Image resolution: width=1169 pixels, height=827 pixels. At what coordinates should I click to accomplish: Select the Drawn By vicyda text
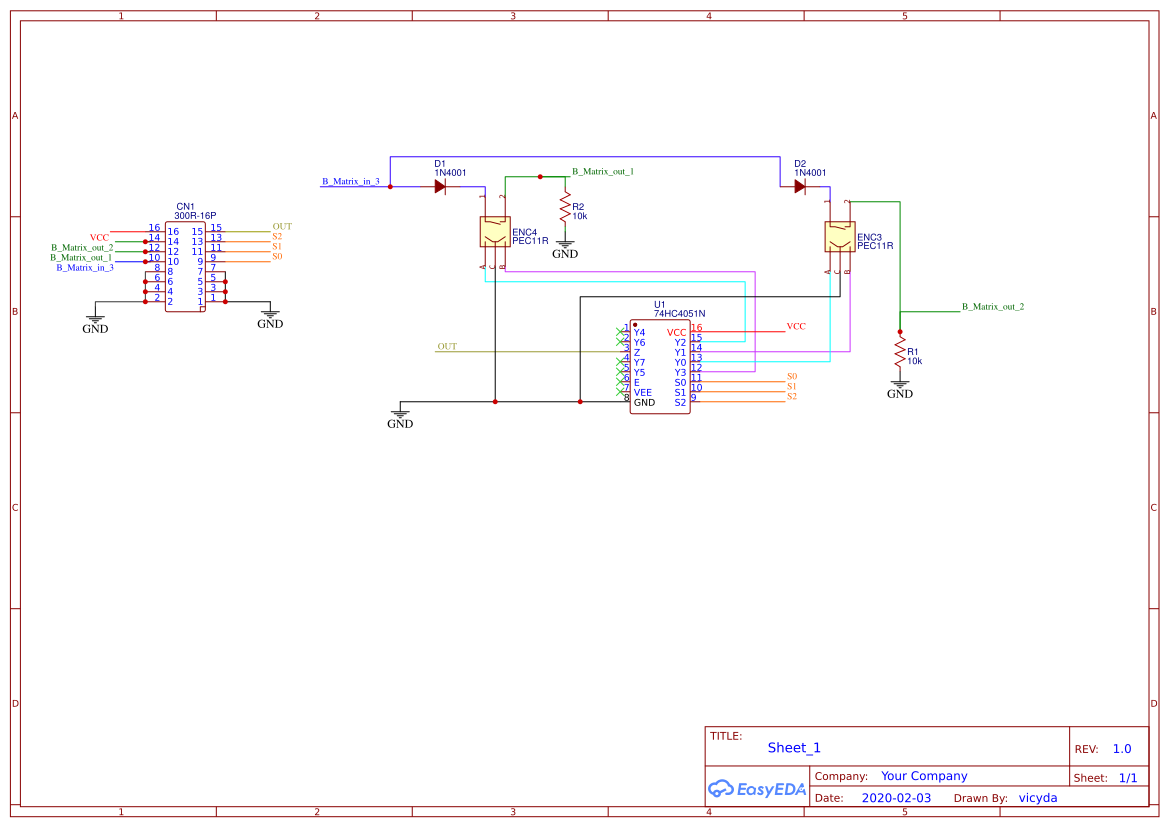click(1037, 797)
